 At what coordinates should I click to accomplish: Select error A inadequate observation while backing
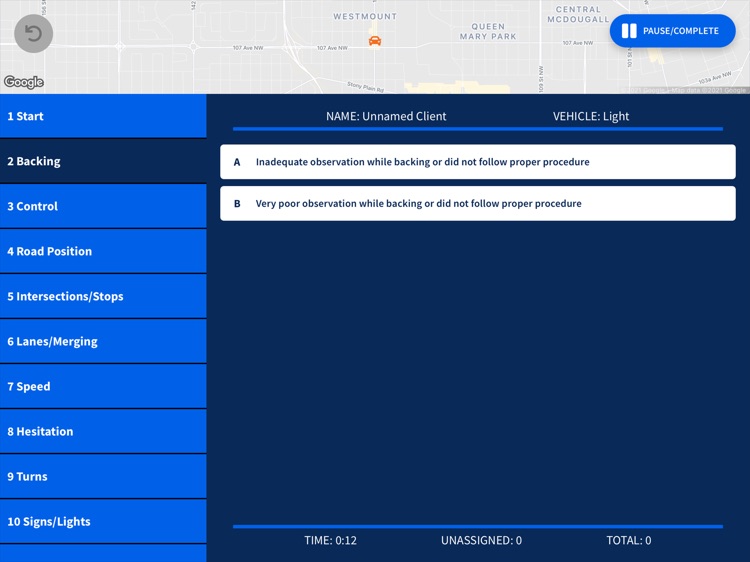pos(478,162)
